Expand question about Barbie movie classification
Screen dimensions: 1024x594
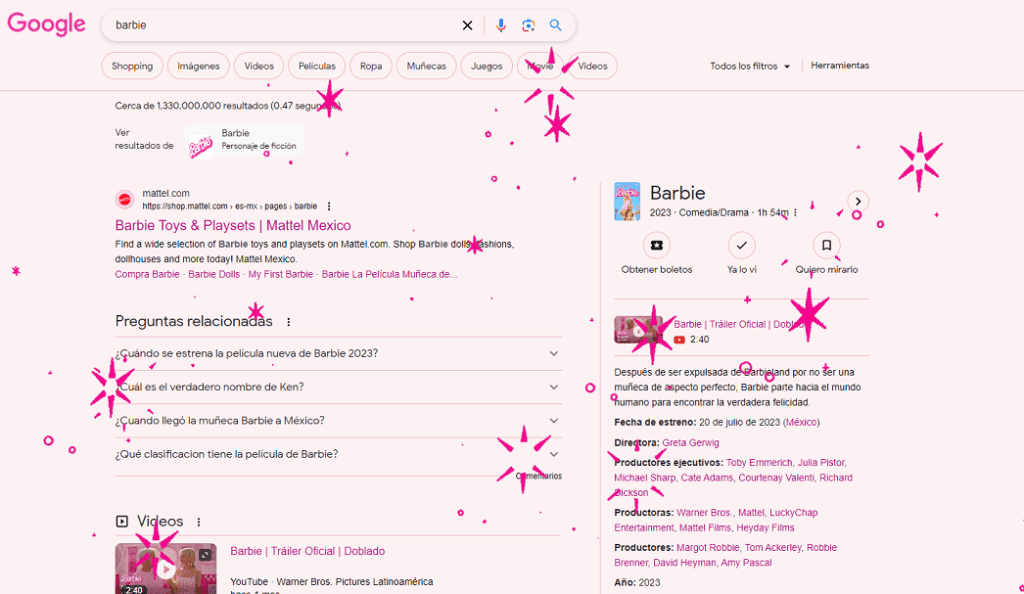coord(554,454)
